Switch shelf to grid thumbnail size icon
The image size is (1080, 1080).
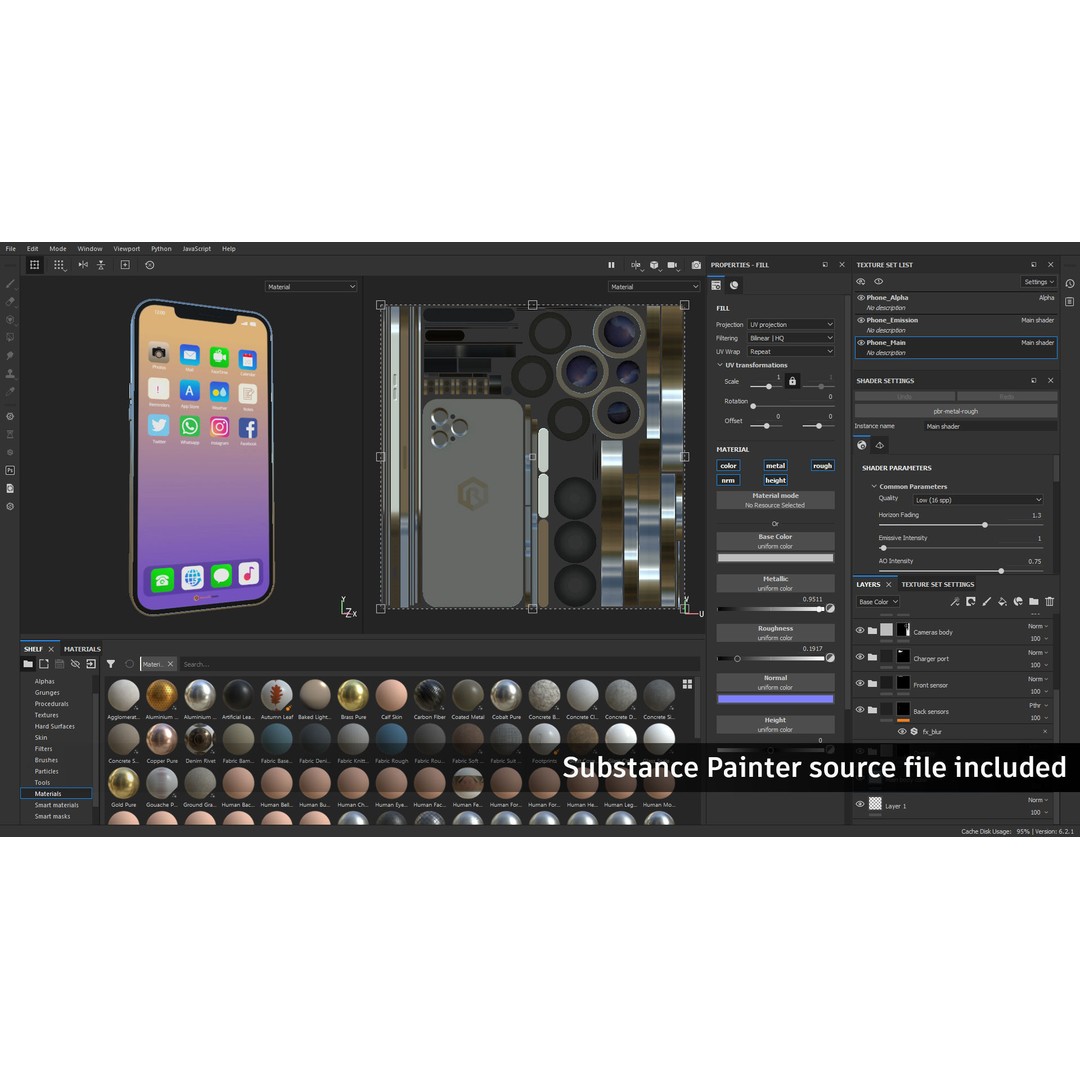click(687, 684)
